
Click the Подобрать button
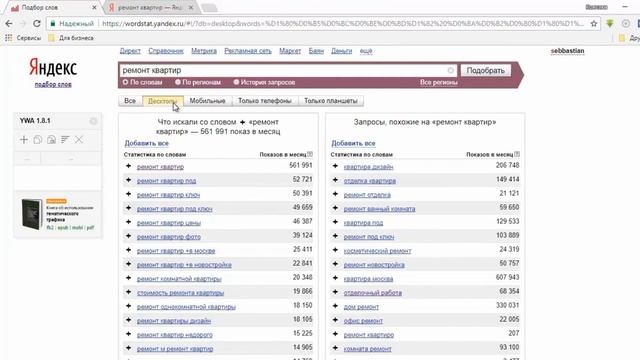pos(486,70)
